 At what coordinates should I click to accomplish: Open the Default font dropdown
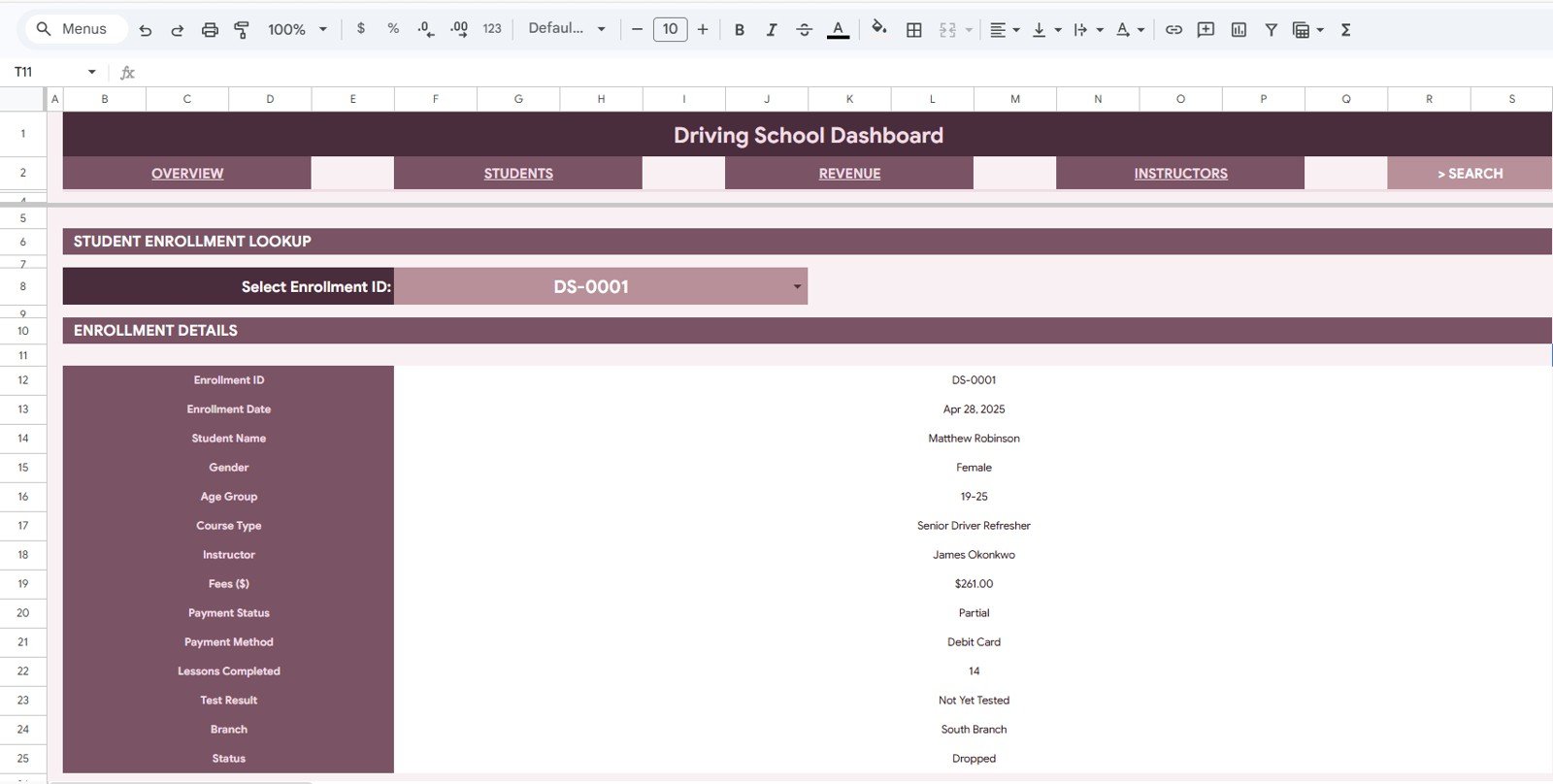567,29
